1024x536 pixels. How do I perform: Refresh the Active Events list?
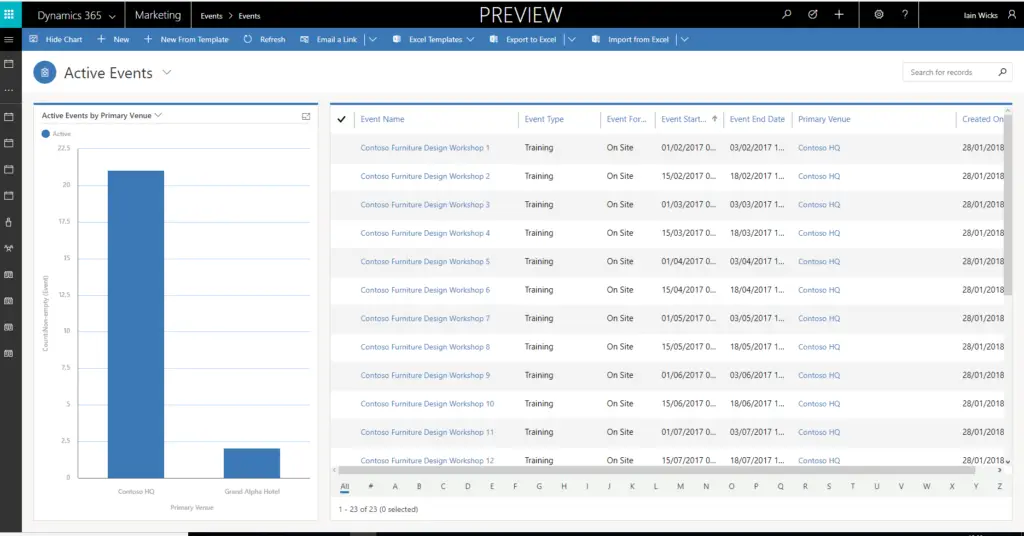[264, 39]
